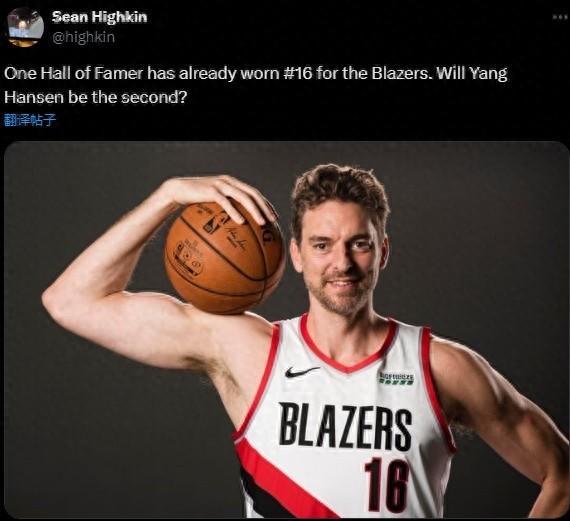The height and width of the screenshot is (521, 570).
Task: Click the BLAZERS wordmark on the jersey
Action: 345,426
